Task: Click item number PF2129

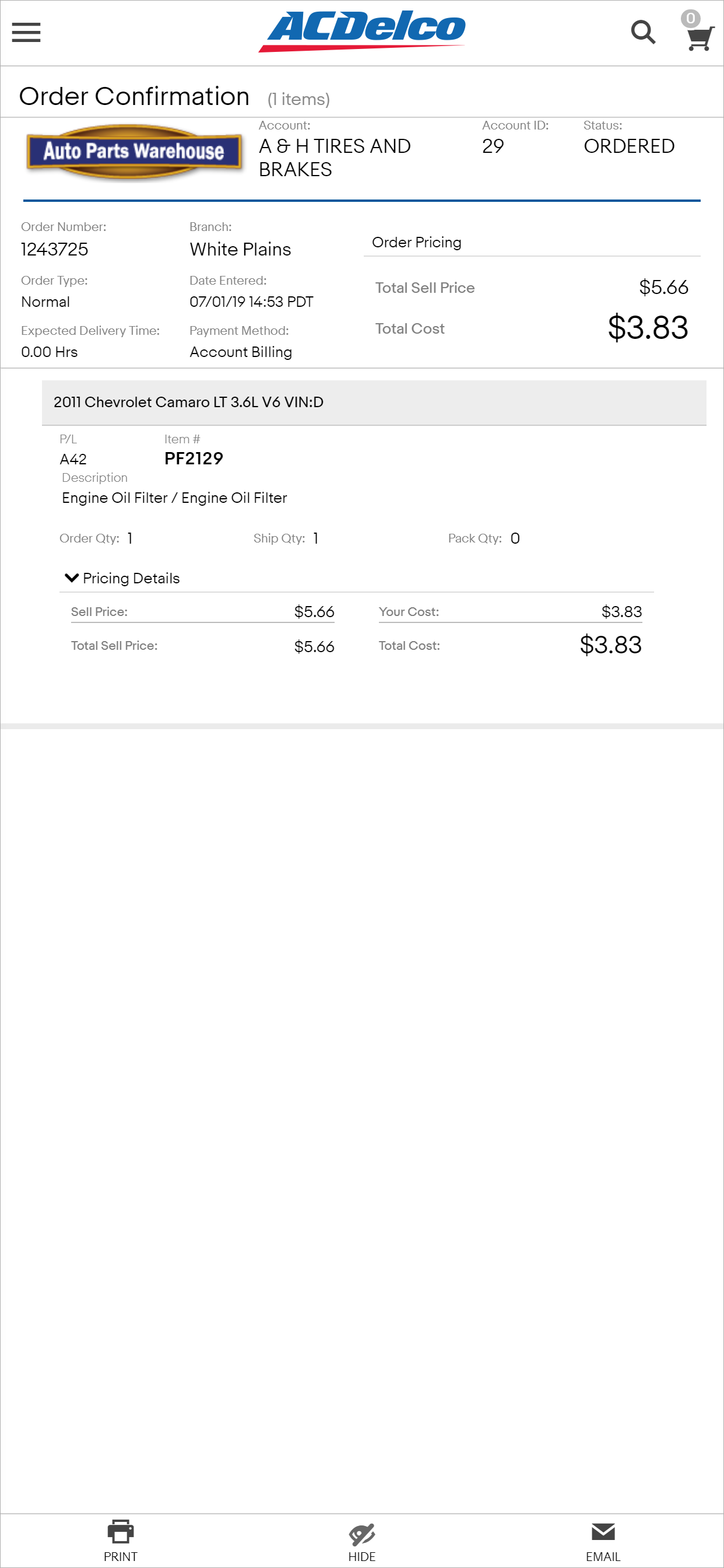Action: click(x=194, y=459)
